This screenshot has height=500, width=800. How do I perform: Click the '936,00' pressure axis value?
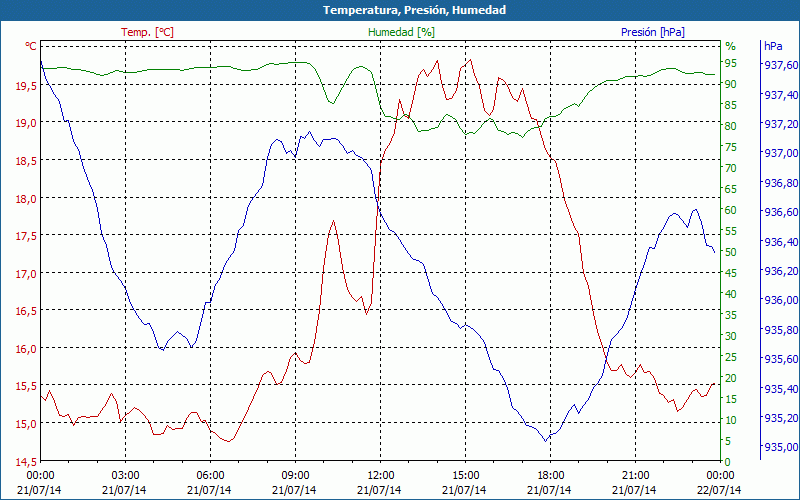pyautogui.click(x=781, y=301)
